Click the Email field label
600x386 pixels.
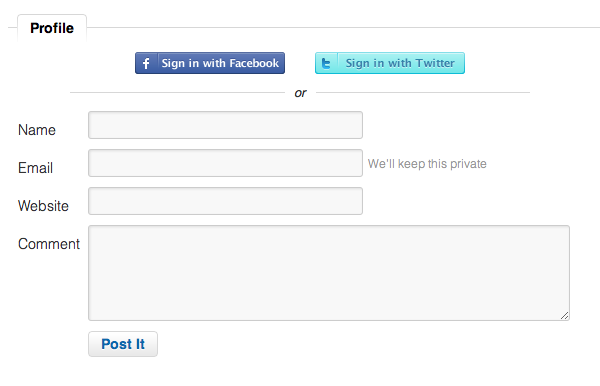(x=35, y=168)
